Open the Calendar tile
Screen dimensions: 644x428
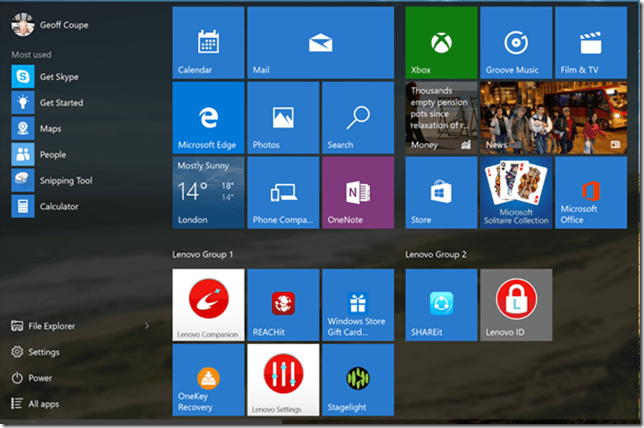[208, 42]
